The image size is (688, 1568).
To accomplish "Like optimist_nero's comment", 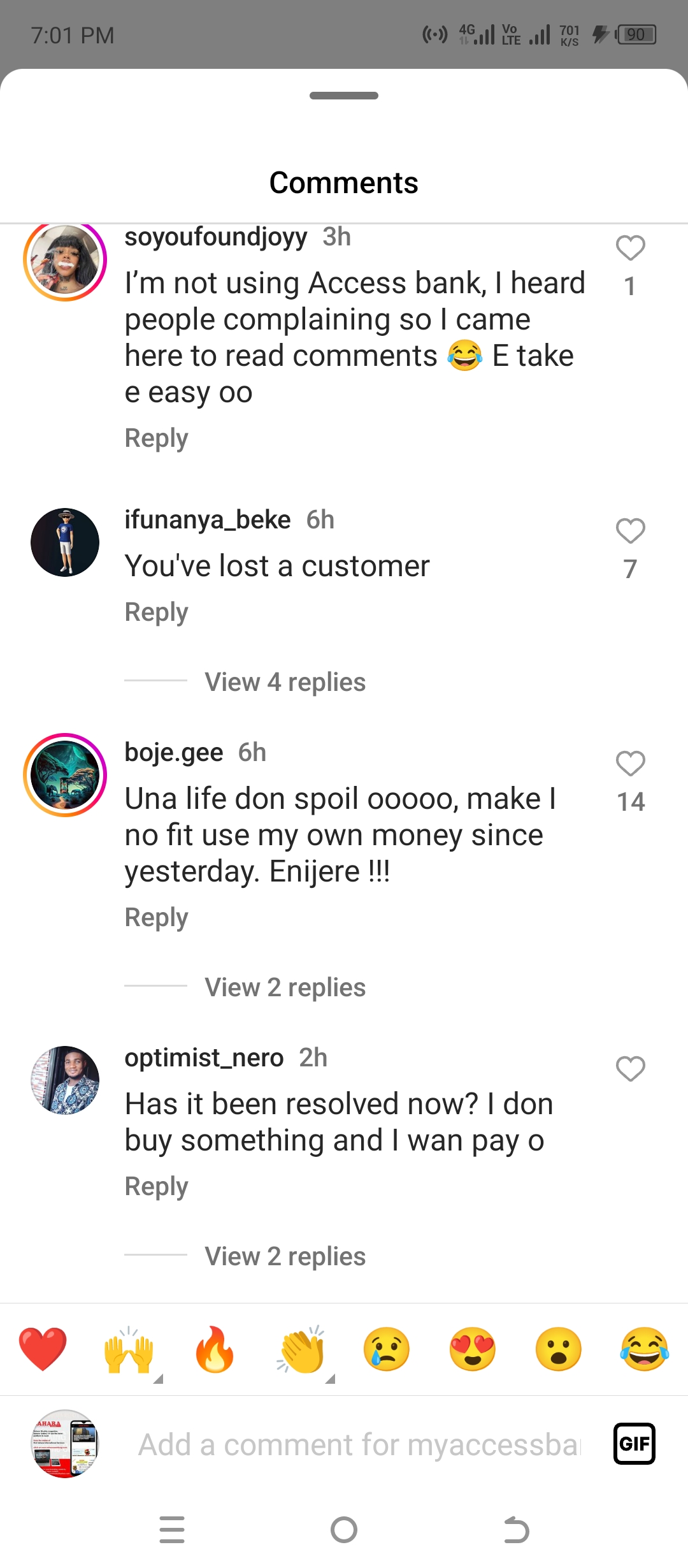I will (631, 1069).
